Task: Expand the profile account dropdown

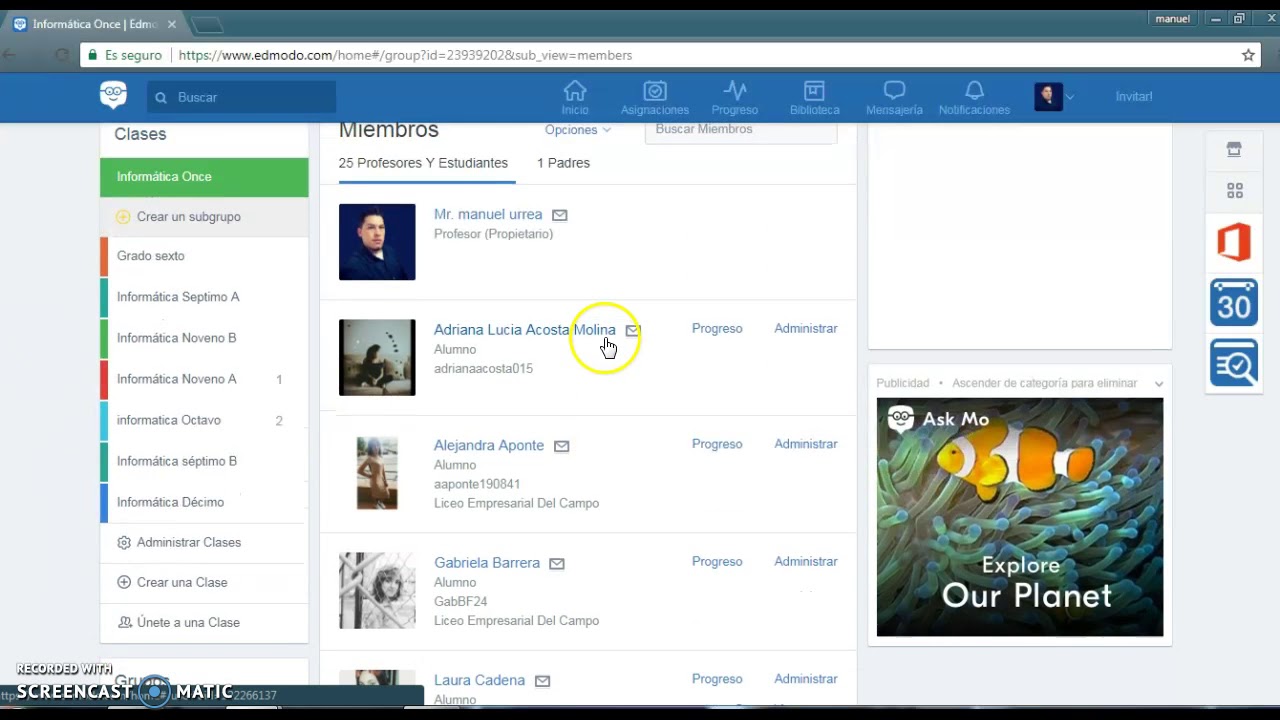Action: pos(1069,96)
